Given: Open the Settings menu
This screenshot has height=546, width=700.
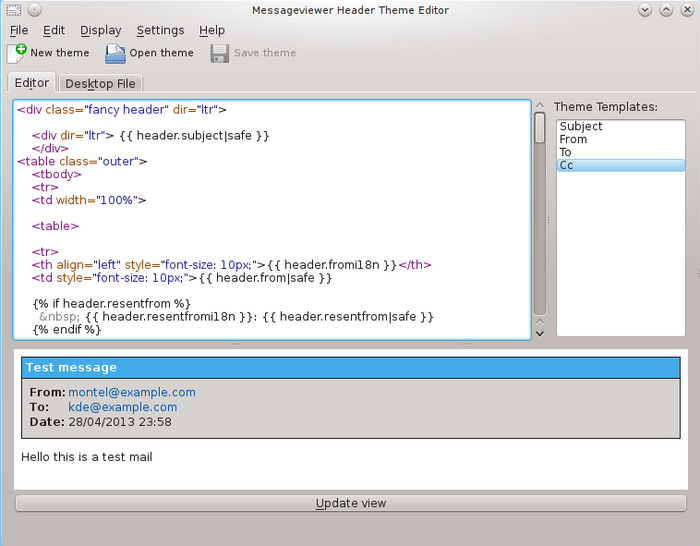Looking at the screenshot, I should click(x=160, y=31).
